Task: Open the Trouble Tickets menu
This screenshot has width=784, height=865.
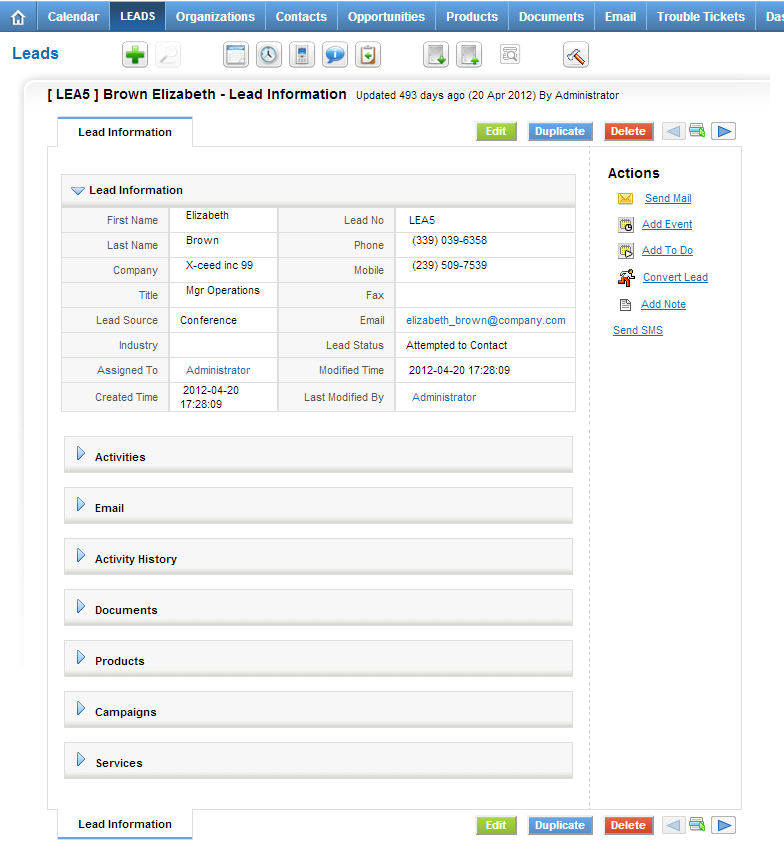Action: click(701, 17)
